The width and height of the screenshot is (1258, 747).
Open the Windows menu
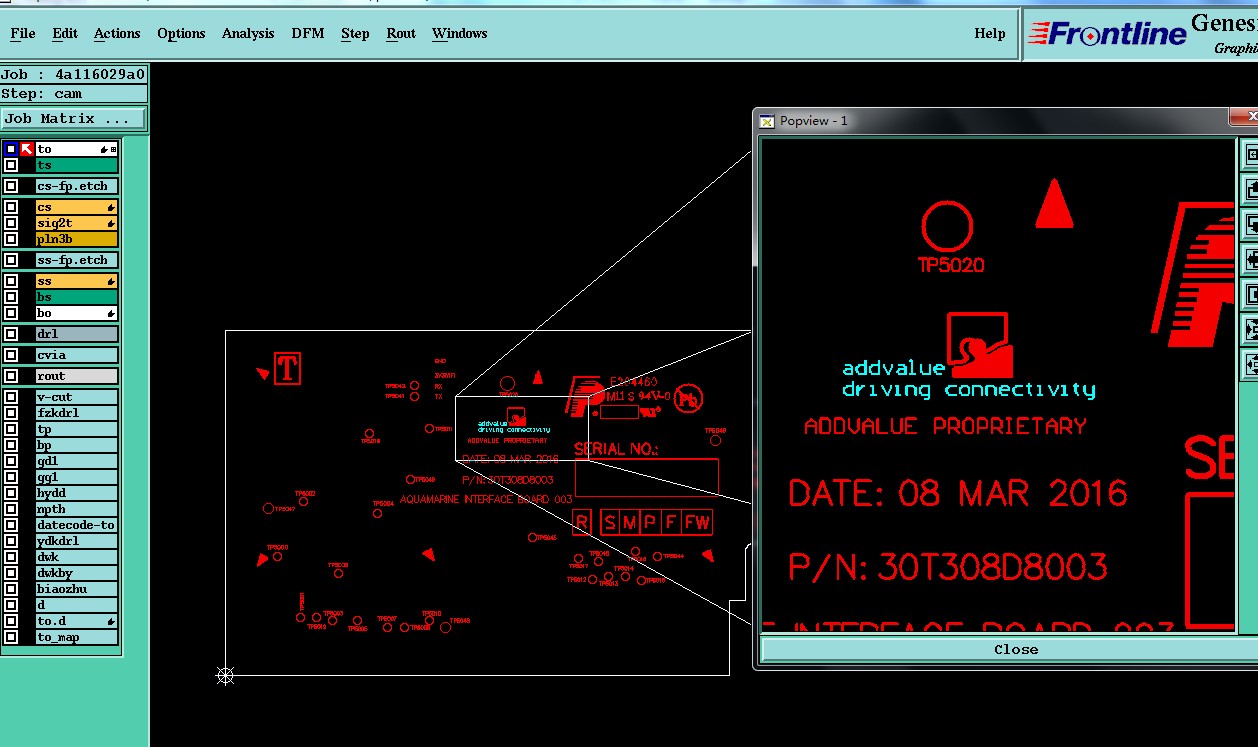460,33
